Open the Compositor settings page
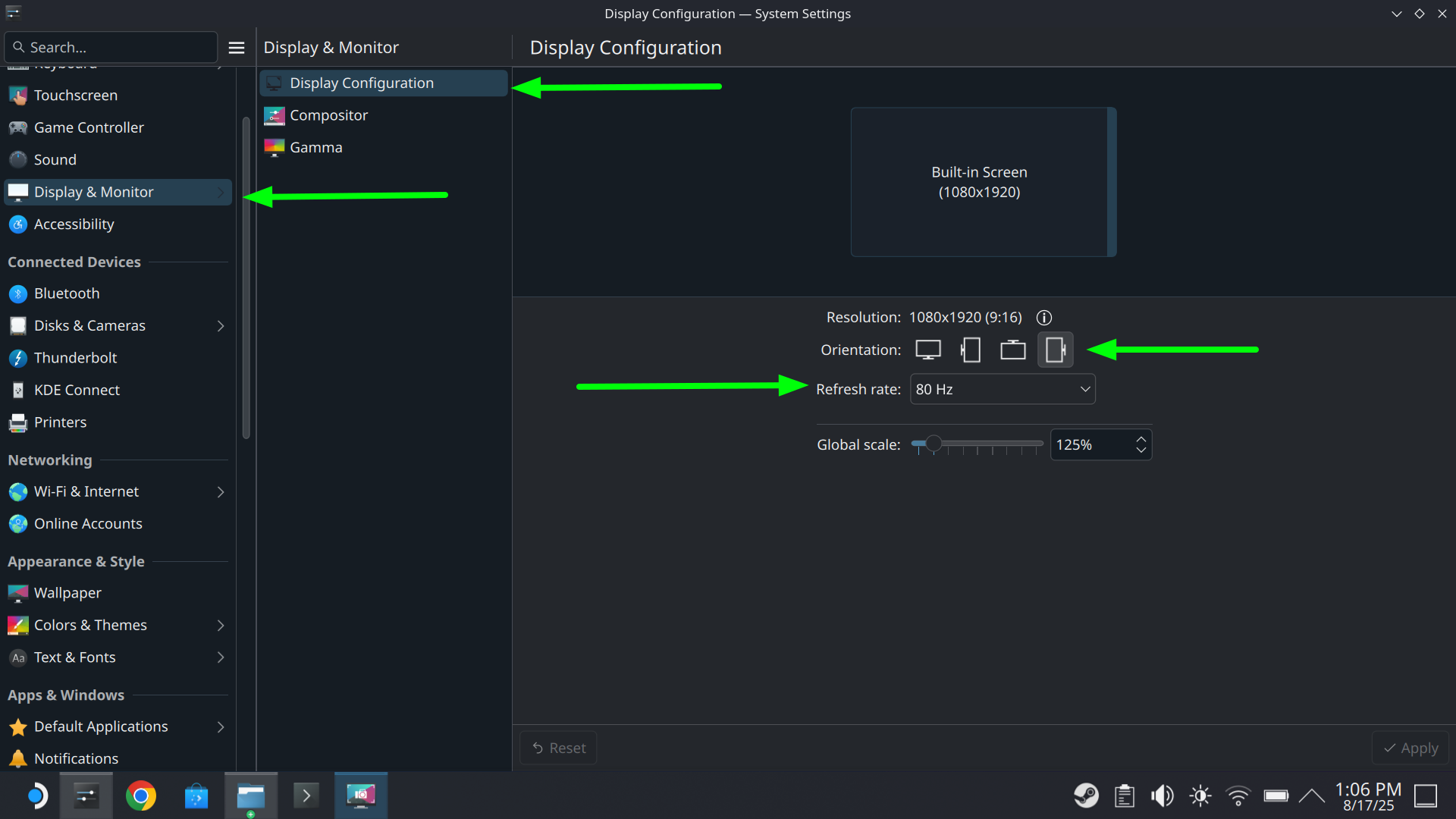 pos(328,115)
